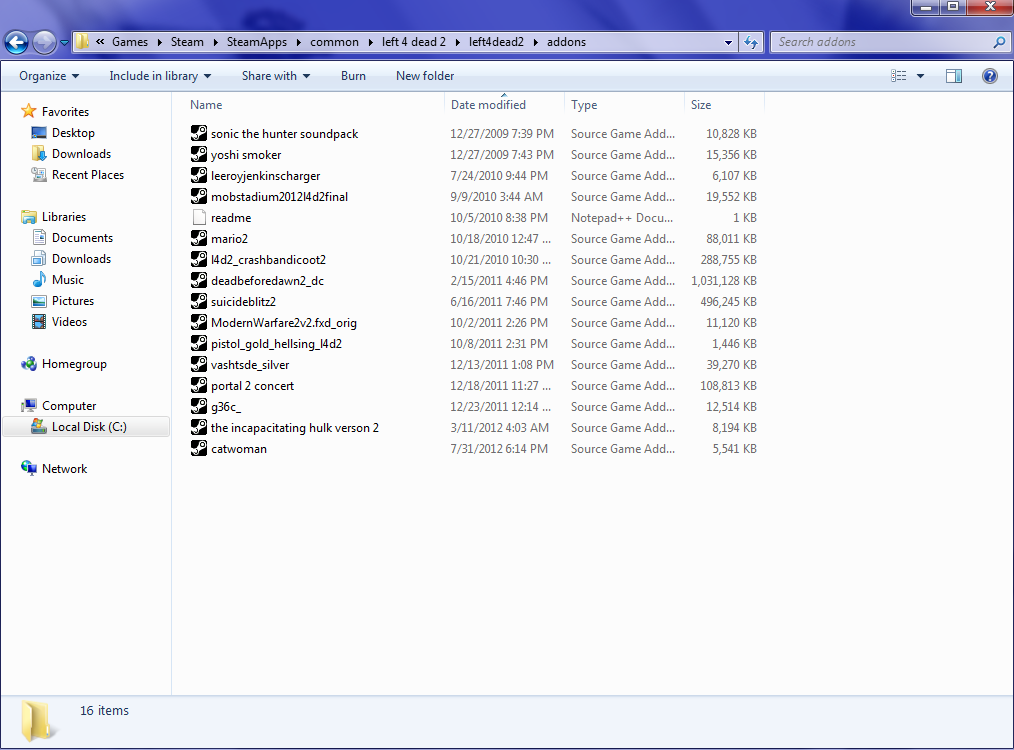Open Recent Places
Screen dimensions: 1014x750
88,175
